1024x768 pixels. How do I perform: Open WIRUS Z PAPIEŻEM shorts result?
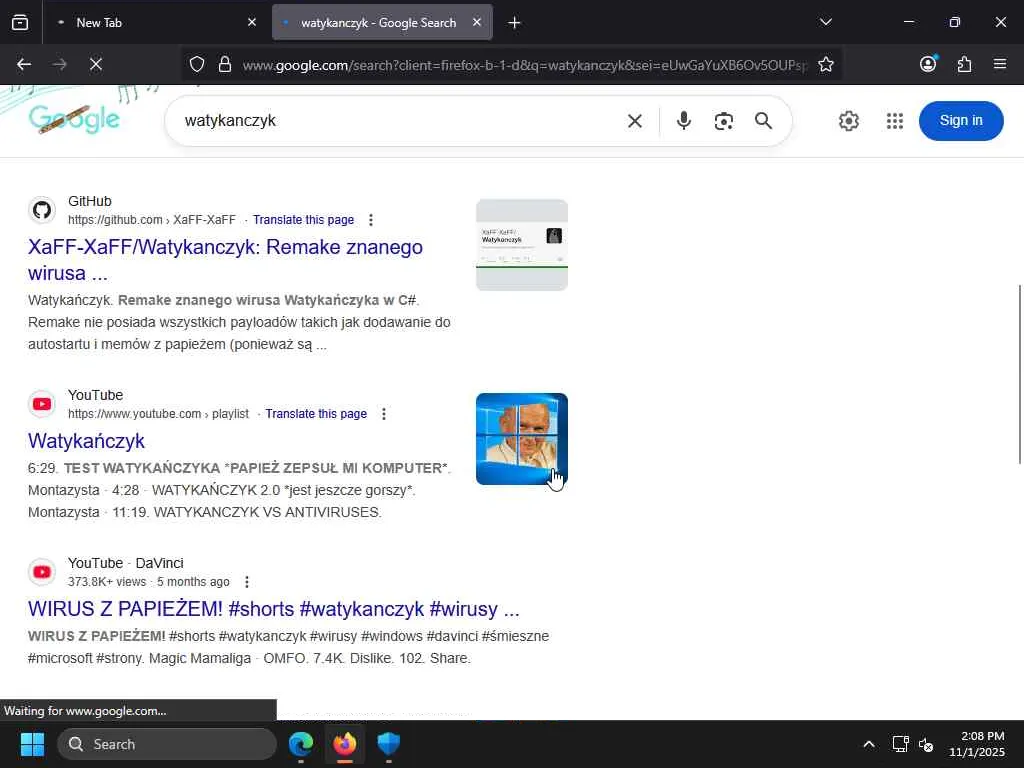click(x=274, y=609)
